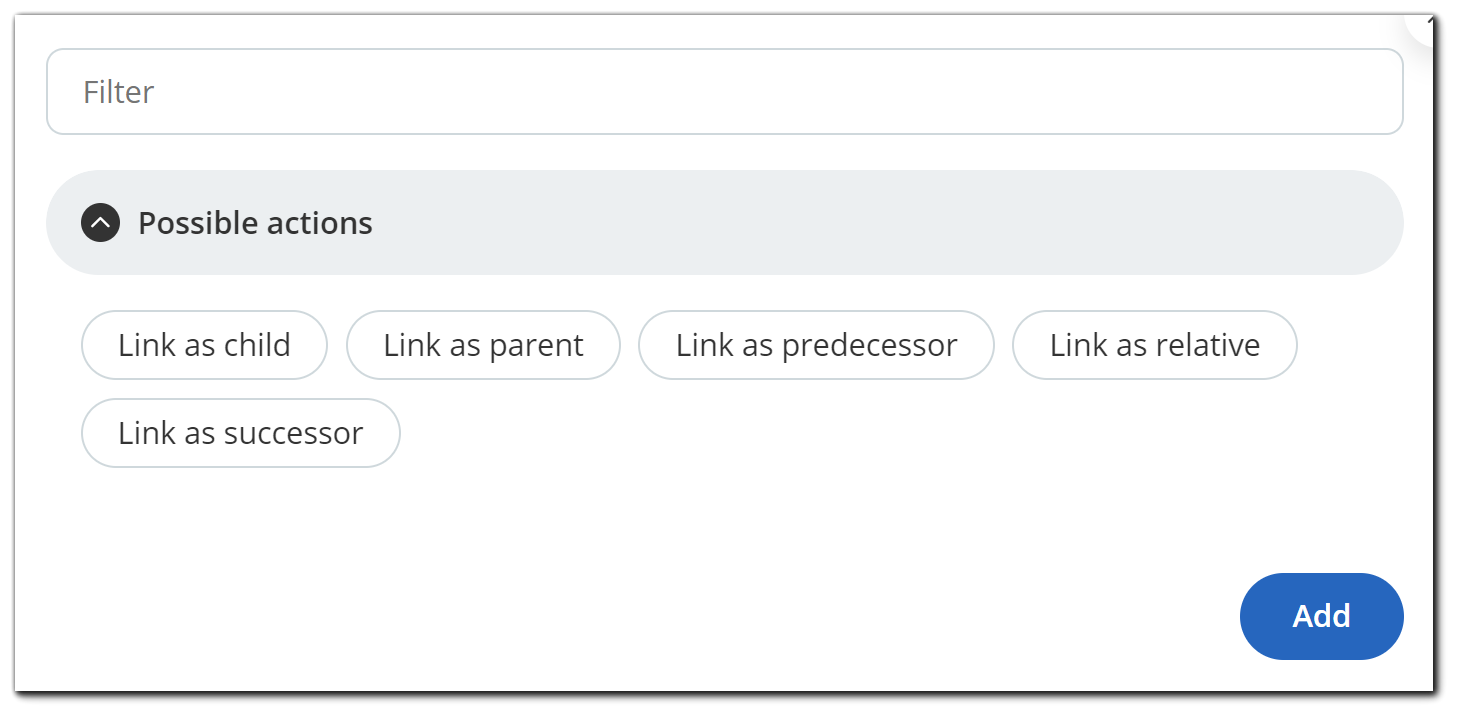The height and width of the screenshot is (718, 1460).
Task: Toggle the Link as successor selection
Action: pos(240,433)
